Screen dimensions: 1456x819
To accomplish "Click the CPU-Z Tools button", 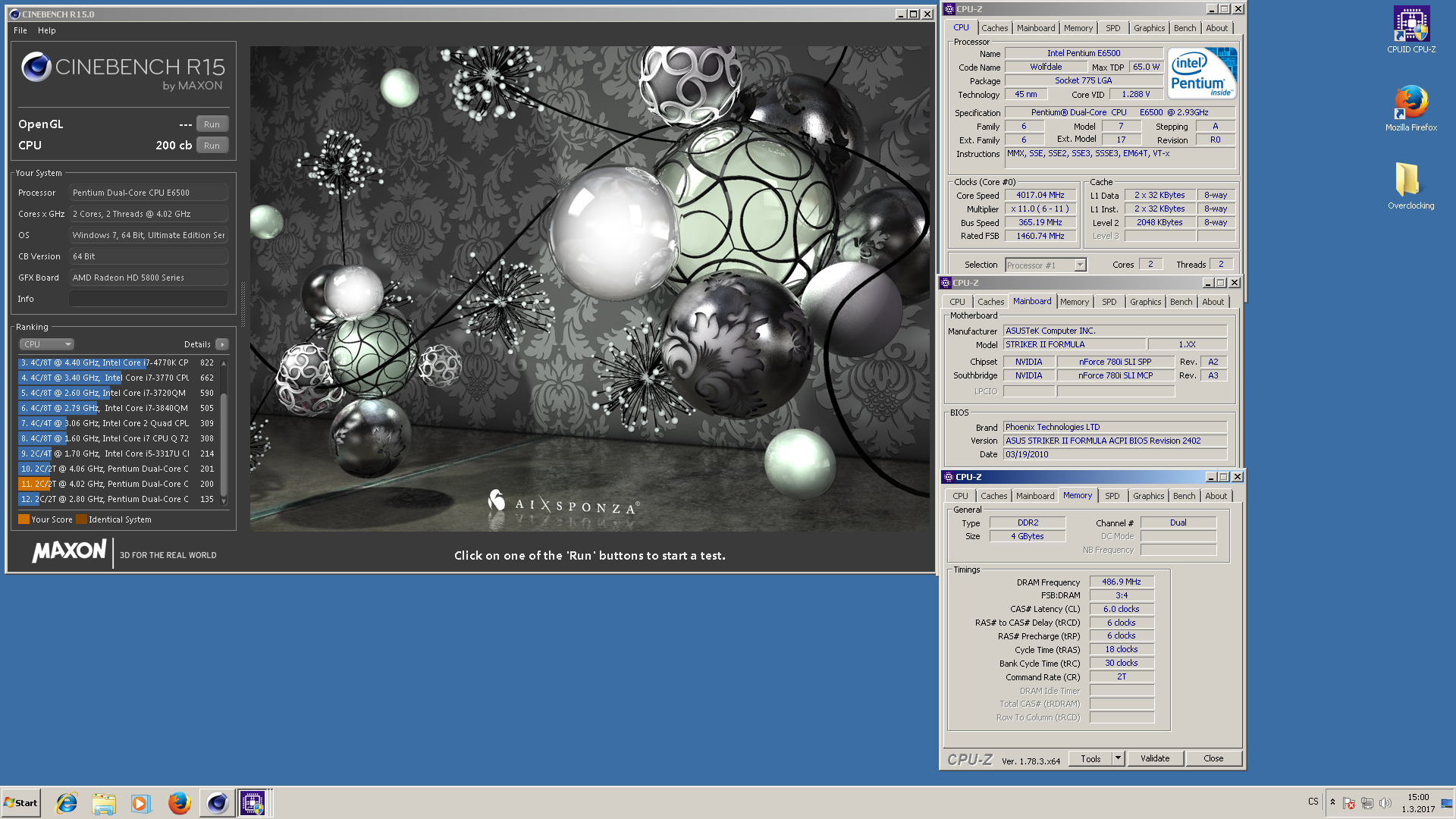I will (x=1090, y=759).
